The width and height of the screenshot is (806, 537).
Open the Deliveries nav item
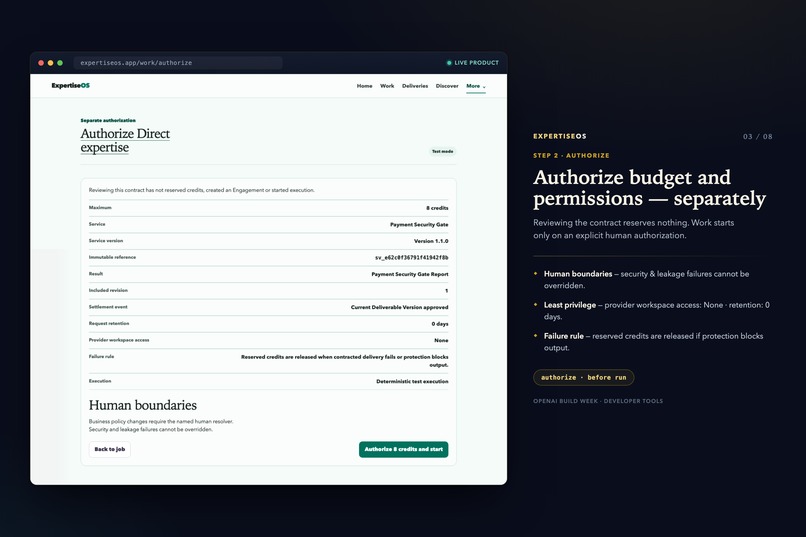click(415, 86)
